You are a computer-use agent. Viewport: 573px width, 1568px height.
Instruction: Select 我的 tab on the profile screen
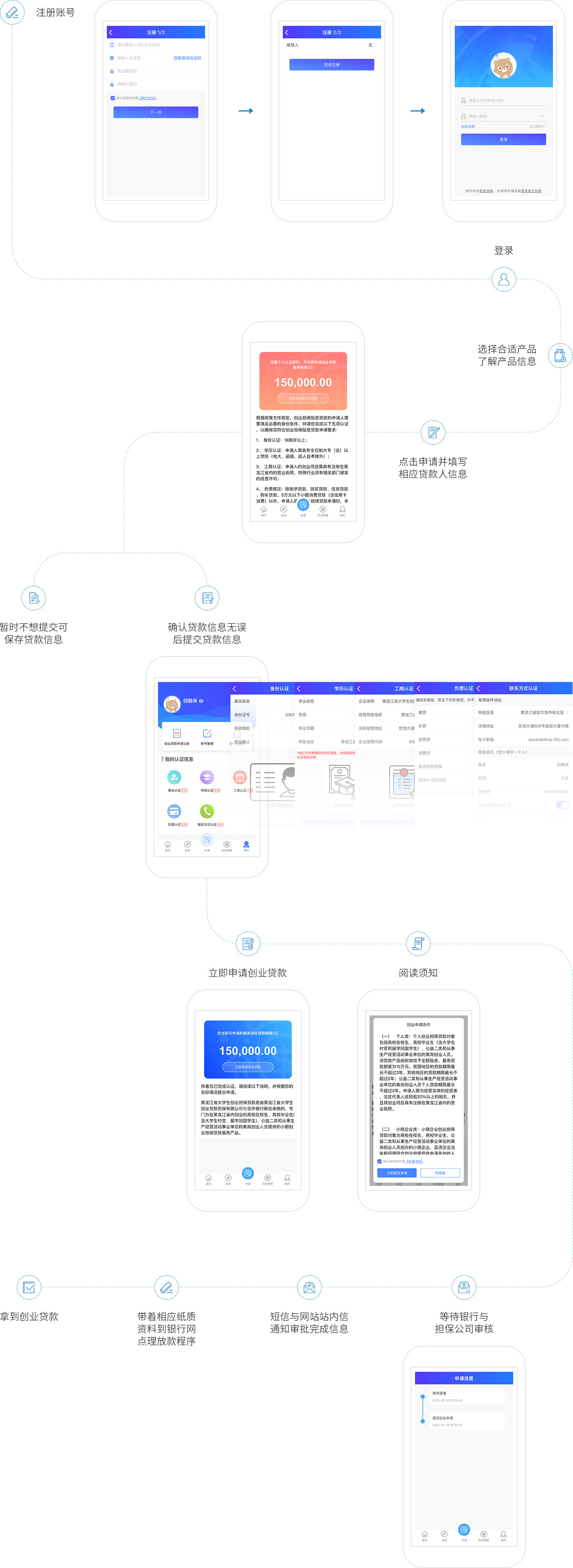(x=246, y=846)
